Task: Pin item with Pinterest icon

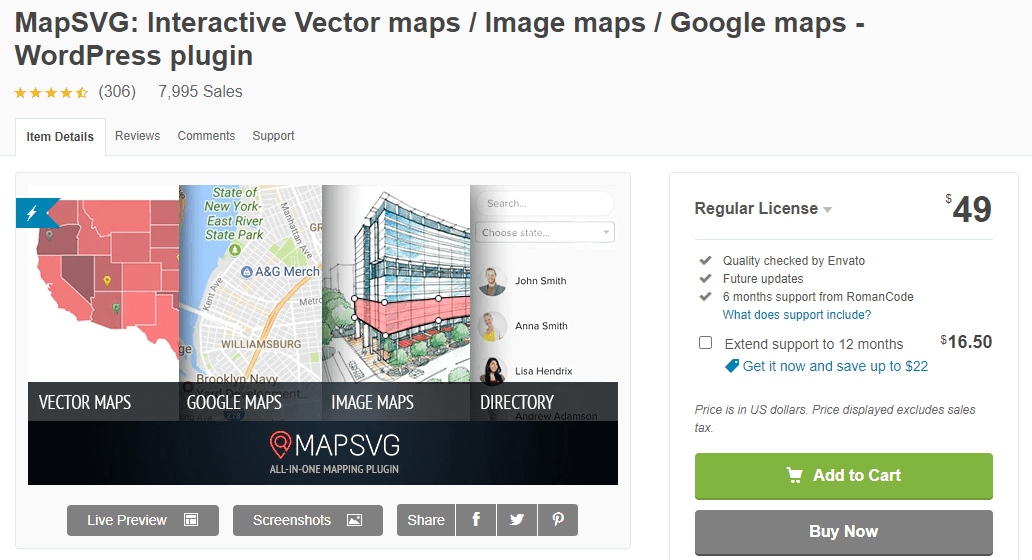Action: [558, 520]
